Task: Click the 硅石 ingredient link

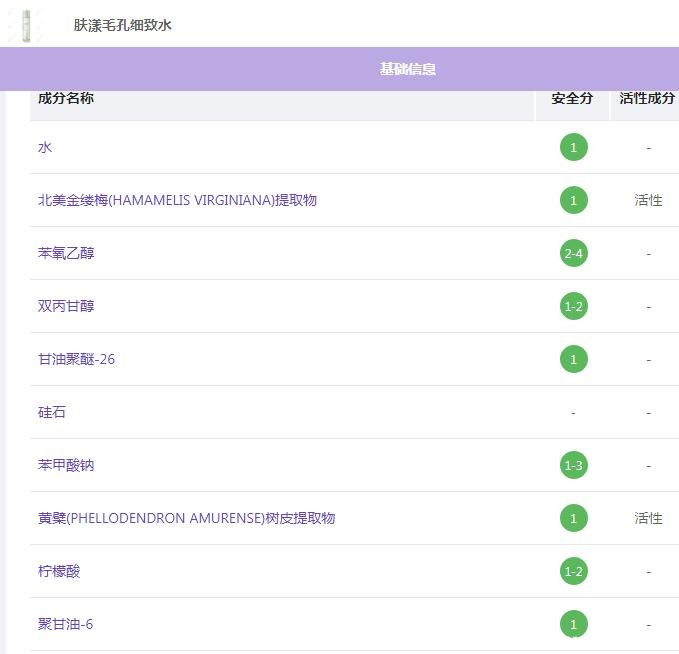Action: point(52,412)
